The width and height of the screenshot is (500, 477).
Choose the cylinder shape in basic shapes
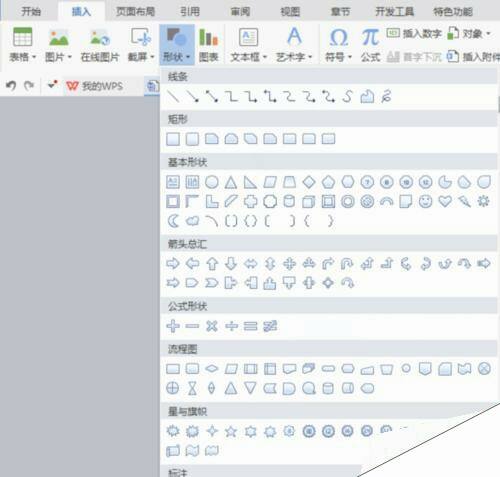click(289, 201)
